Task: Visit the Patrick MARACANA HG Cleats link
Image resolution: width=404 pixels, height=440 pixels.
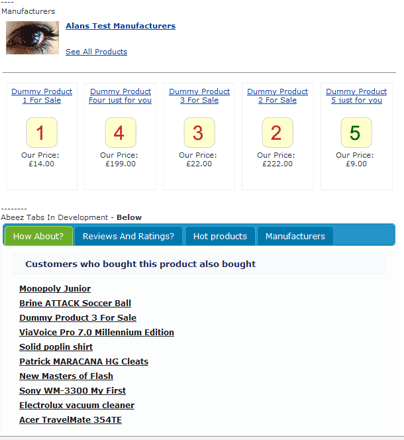Action: click(84, 362)
